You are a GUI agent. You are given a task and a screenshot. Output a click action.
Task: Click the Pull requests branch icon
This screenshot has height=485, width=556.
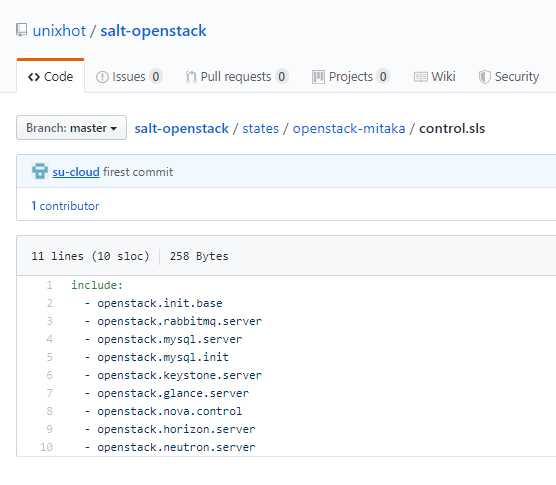[191, 77]
